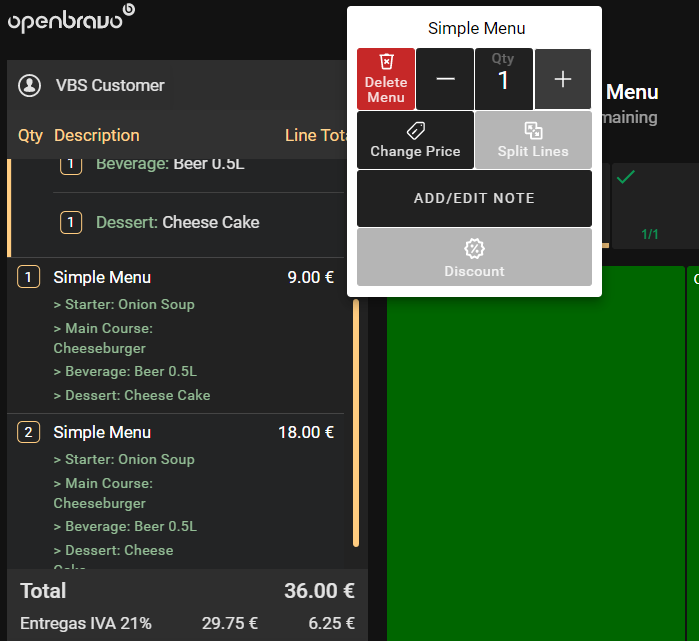Click the Total 36.00 € amount bar
699x641 pixels.
click(187, 590)
